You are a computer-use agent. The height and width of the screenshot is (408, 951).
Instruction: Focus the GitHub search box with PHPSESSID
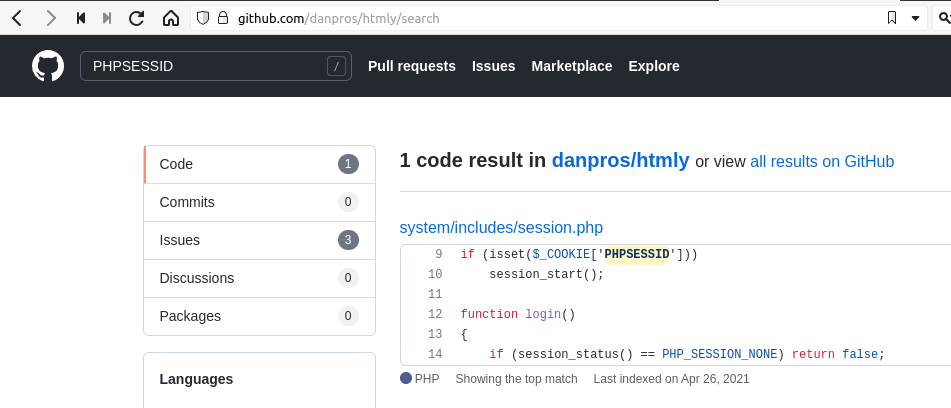pyautogui.click(x=216, y=66)
